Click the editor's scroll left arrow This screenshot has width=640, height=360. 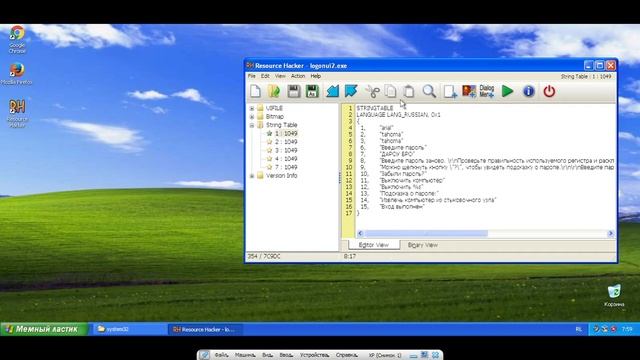coord(360,233)
